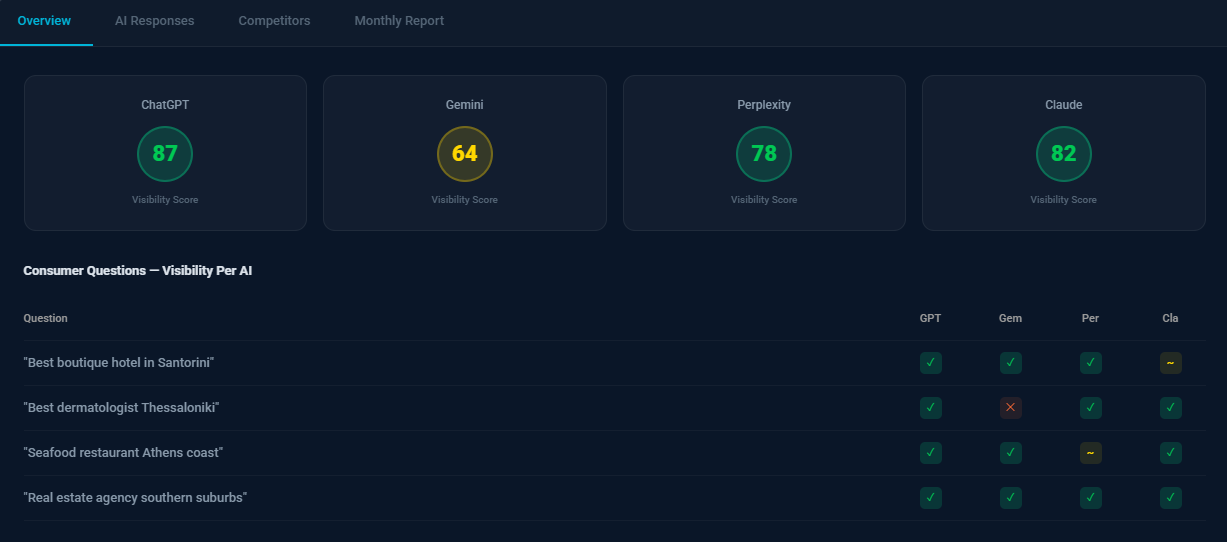
Task: Click GPT checkmark for dermatologist Thessaloniki row
Action: coord(931,408)
